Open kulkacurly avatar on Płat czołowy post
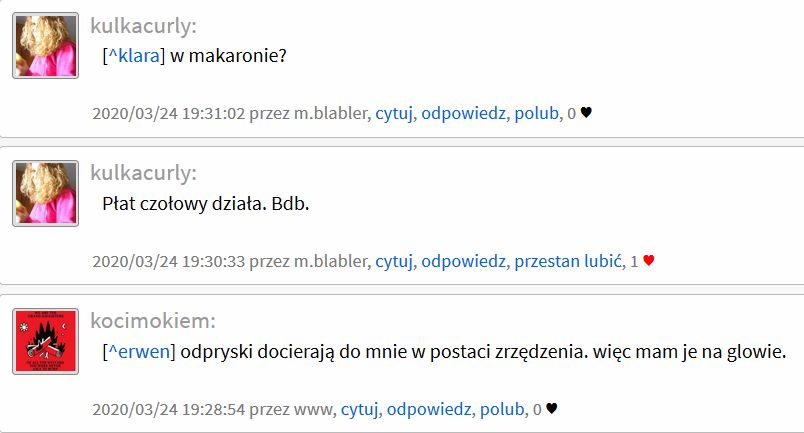Screen dimensions: 804x433 pos(46,193)
